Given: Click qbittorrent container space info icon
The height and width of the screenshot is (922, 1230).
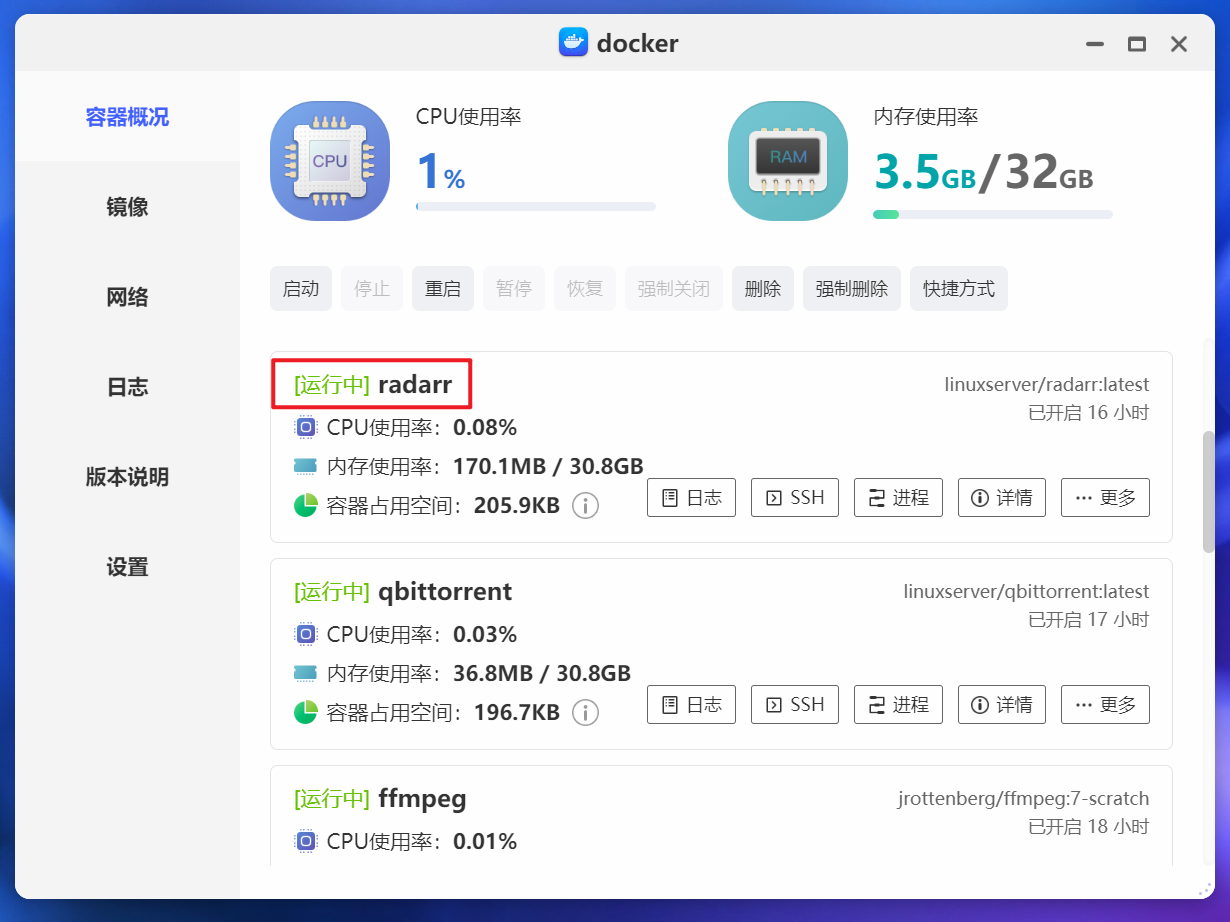Looking at the screenshot, I should click(585, 713).
